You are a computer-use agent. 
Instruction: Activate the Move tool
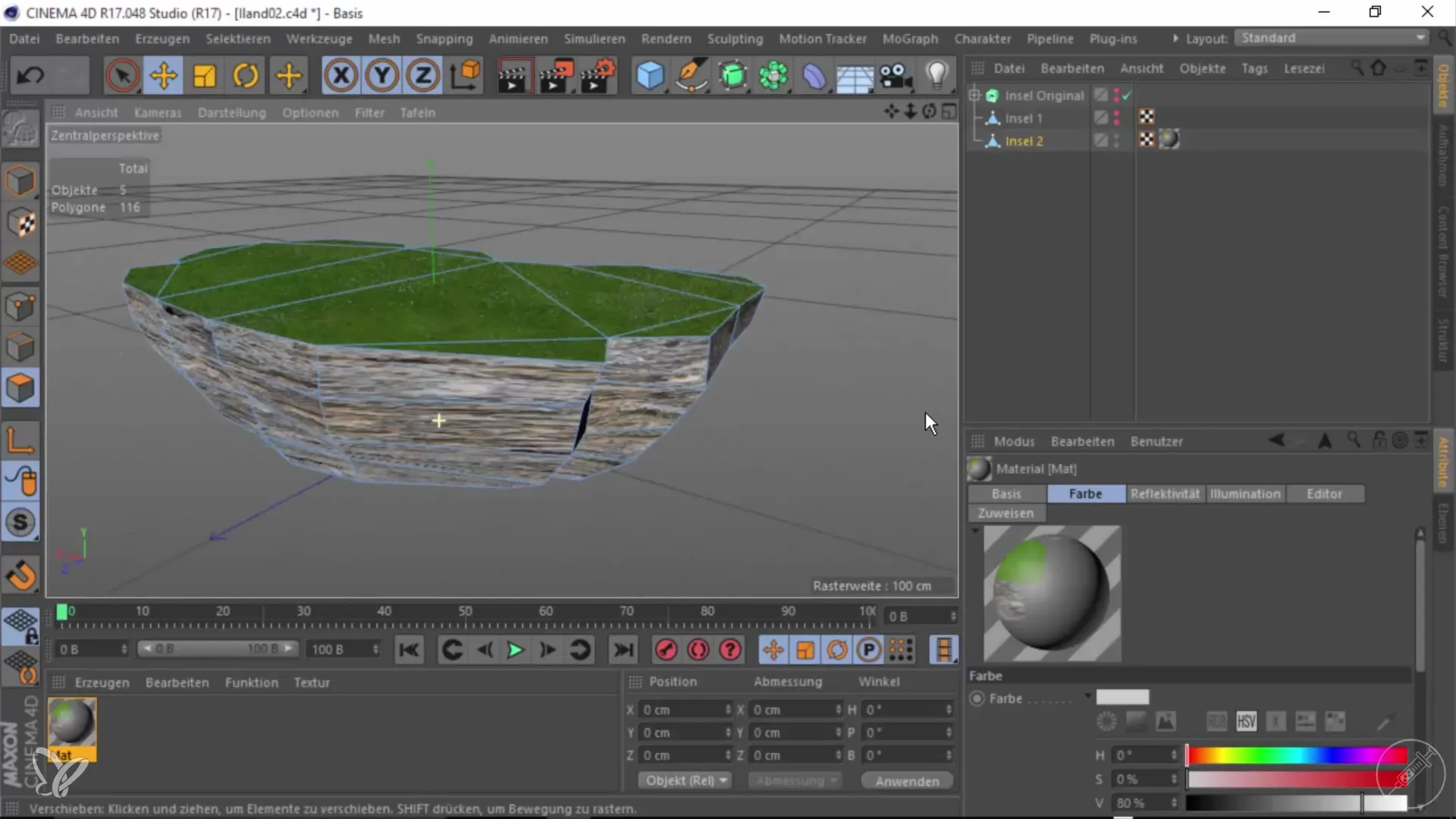(163, 76)
